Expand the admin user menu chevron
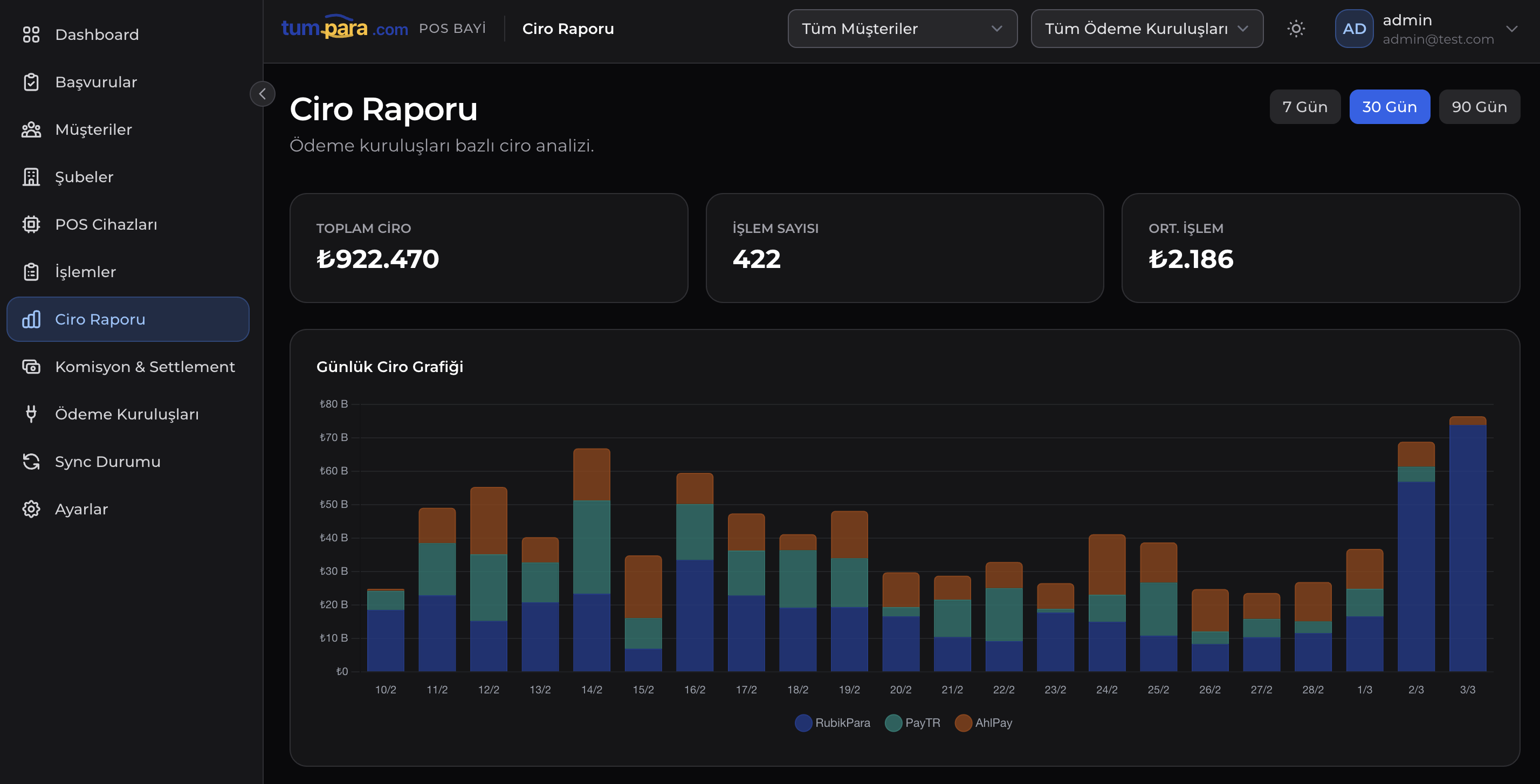Screen dimensions: 1540x784 coord(1511,29)
